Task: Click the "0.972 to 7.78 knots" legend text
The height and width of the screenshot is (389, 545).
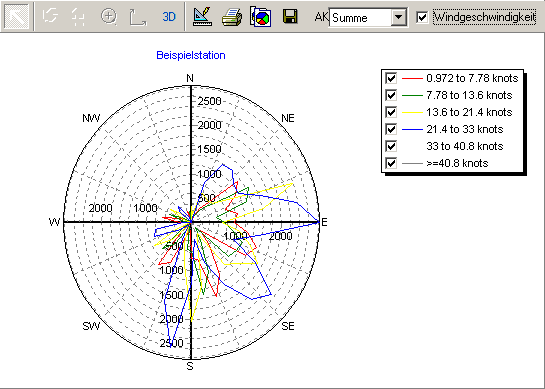Action: click(472, 78)
